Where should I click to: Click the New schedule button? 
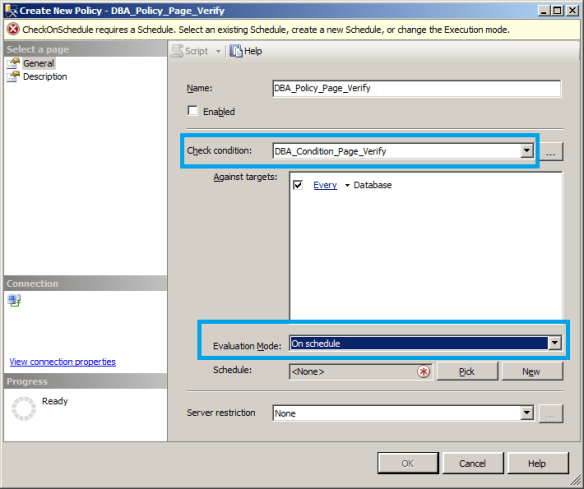point(532,371)
